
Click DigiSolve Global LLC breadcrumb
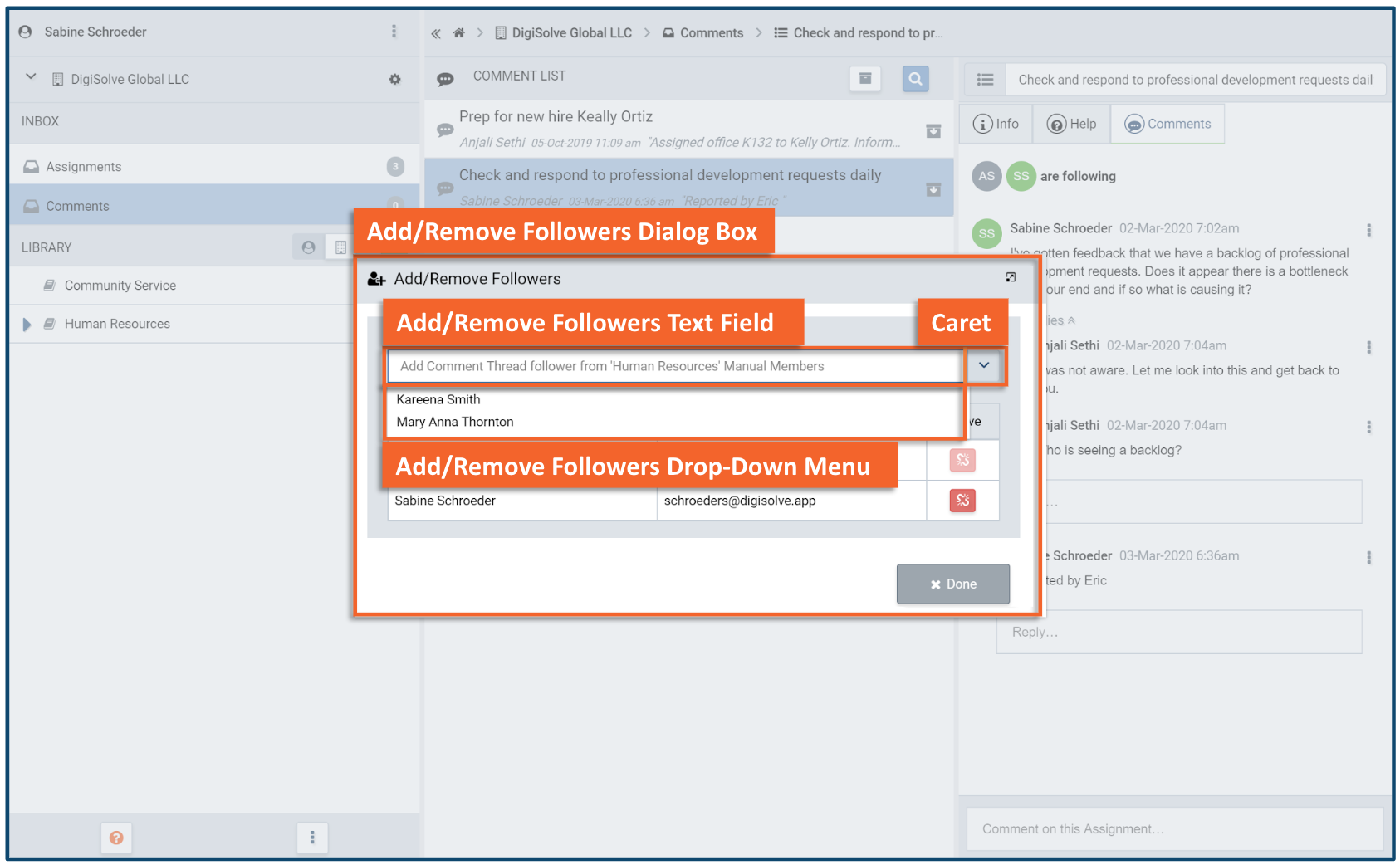click(564, 33)
